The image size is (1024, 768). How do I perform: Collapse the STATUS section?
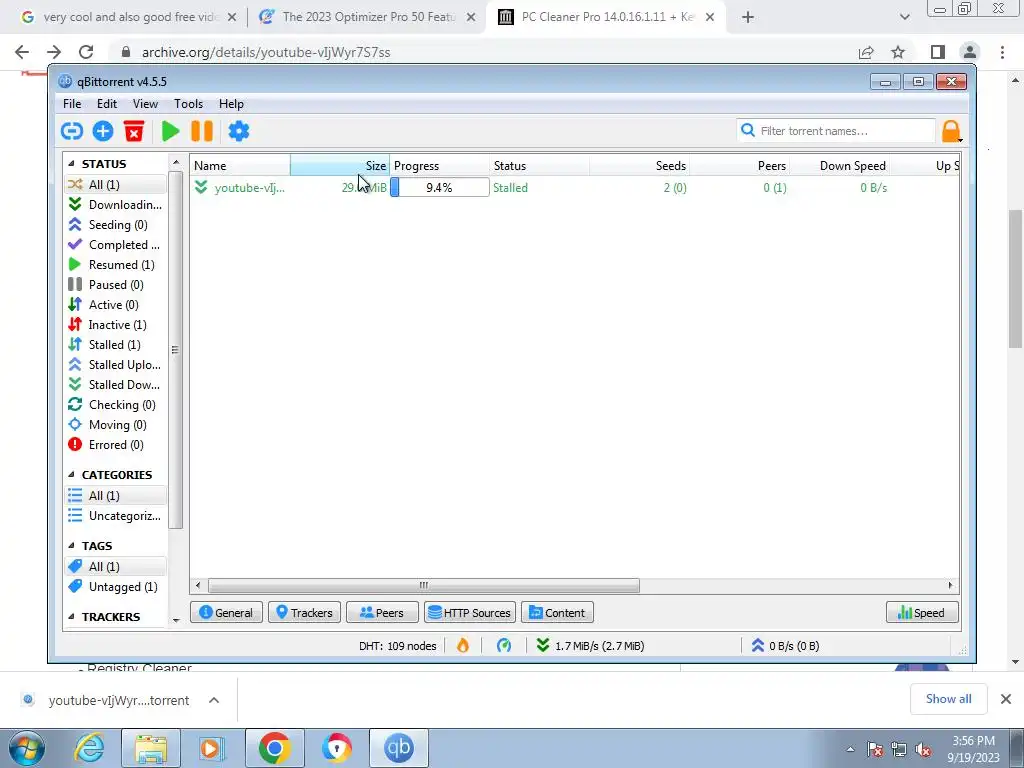click(x=71, y=164)
